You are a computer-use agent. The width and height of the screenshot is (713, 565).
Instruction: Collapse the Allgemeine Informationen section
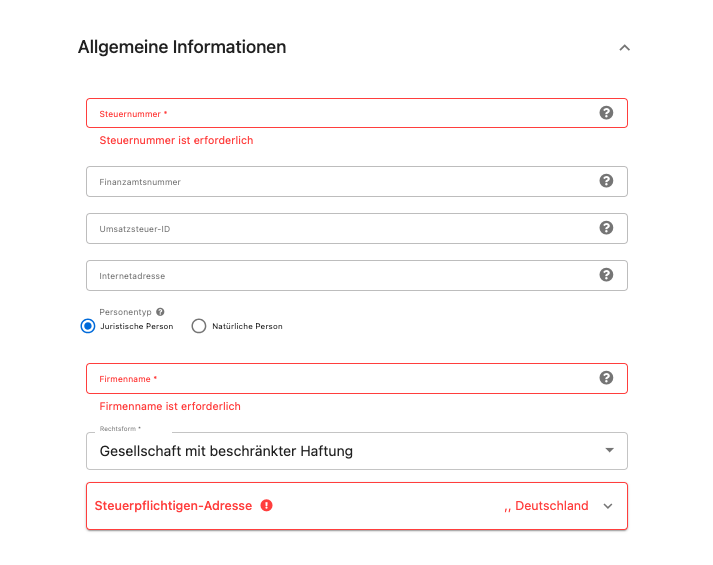pyautogui.click(x=624, y=48)
